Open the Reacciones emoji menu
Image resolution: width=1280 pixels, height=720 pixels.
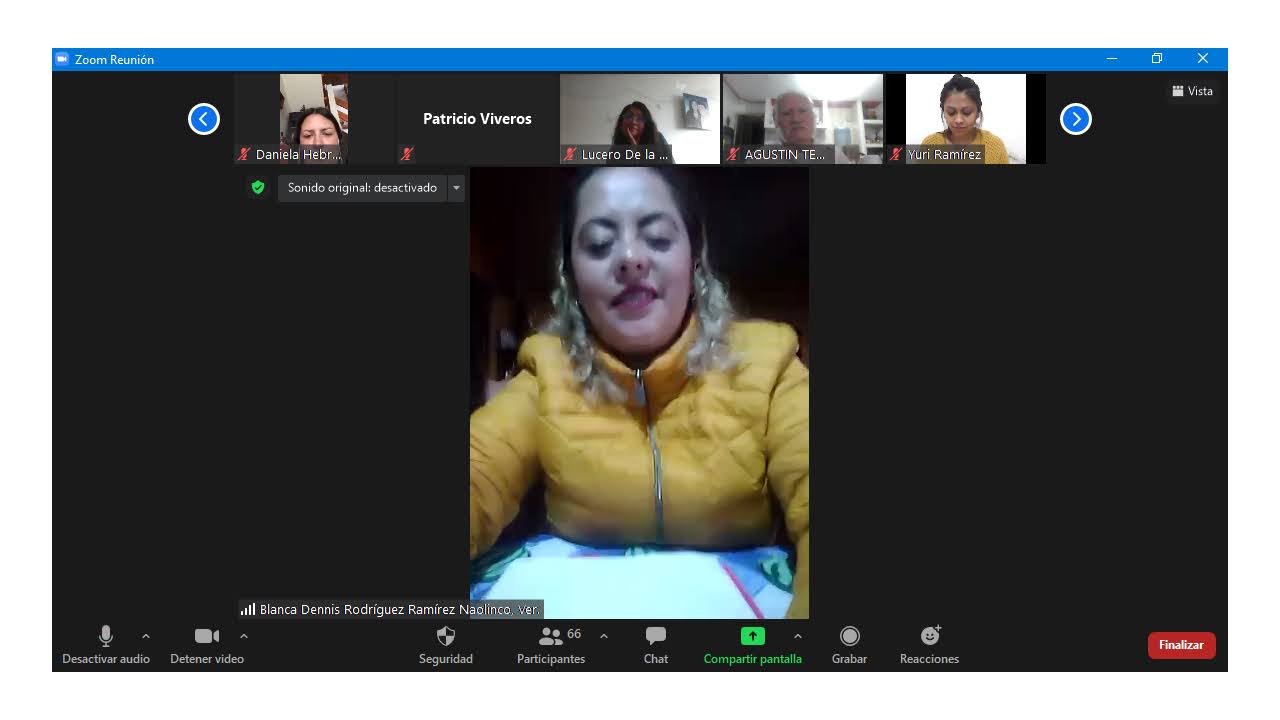(x=930, y=645)
